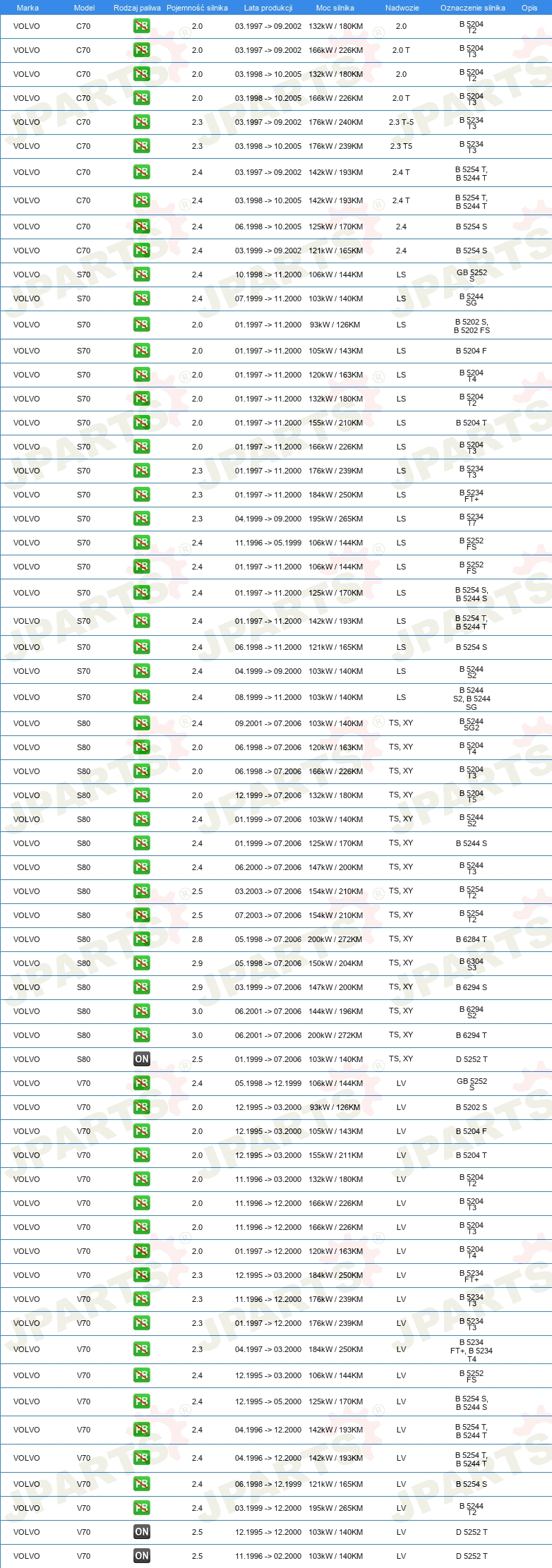
Task: Select 'B 6284 T' engine code
Action: coord(472,939)
